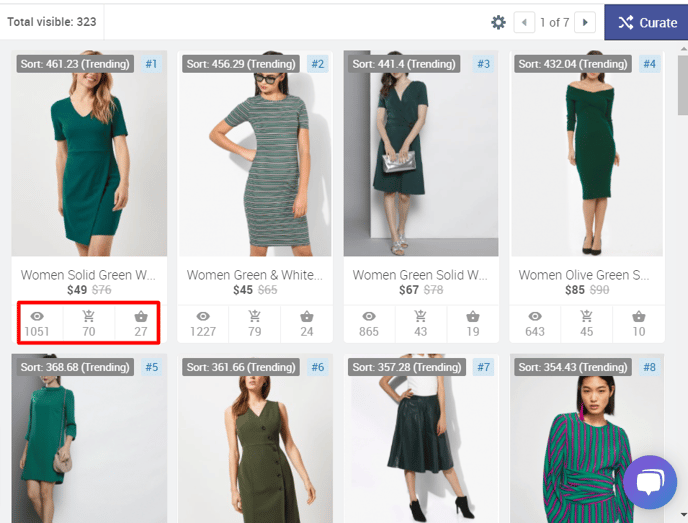Click Sort: 441.4 (Trending) label

click(x=404, y=64)
